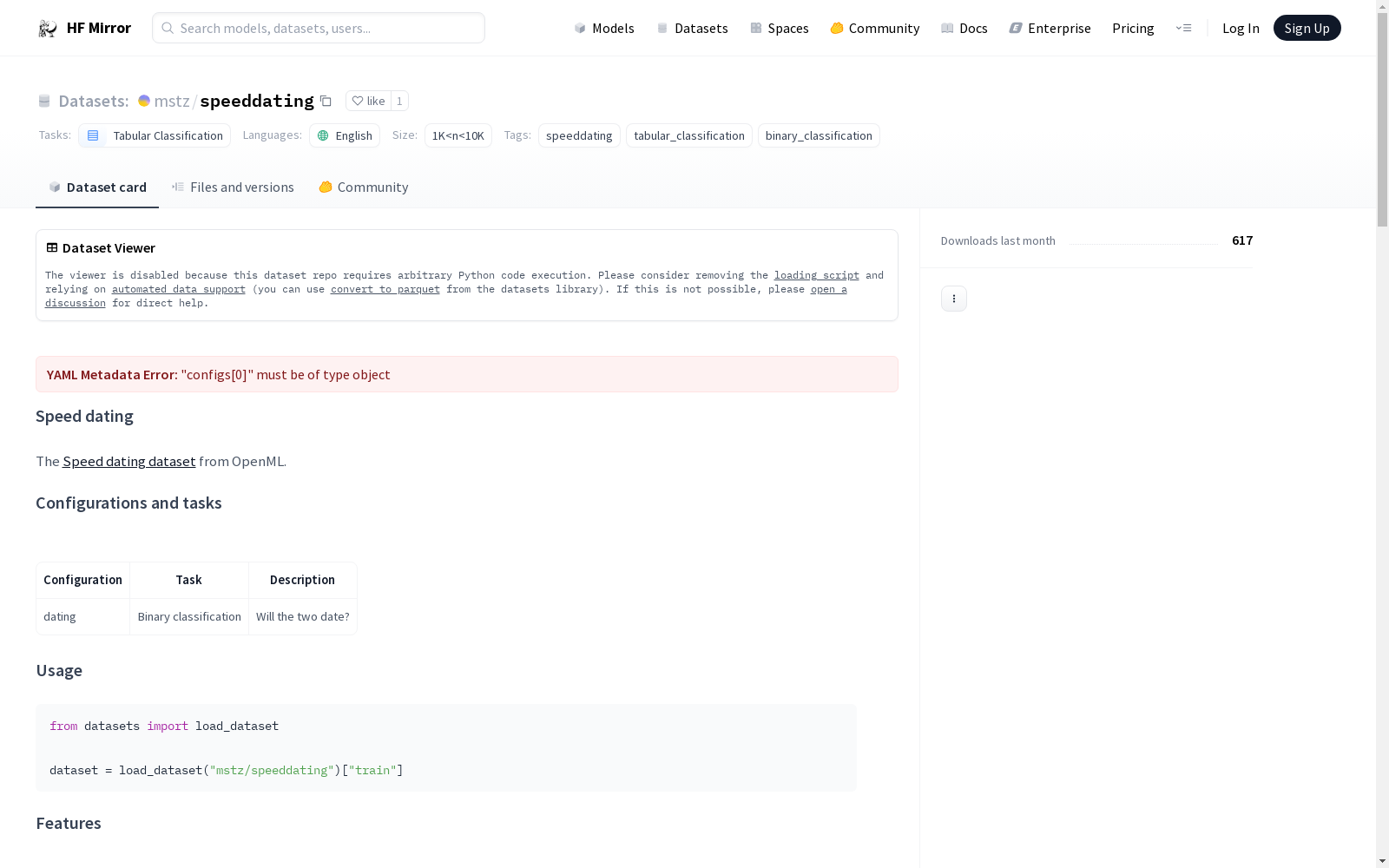
Task: Click the Datasets database icon beside title
Action: click(x=44, y=101)
